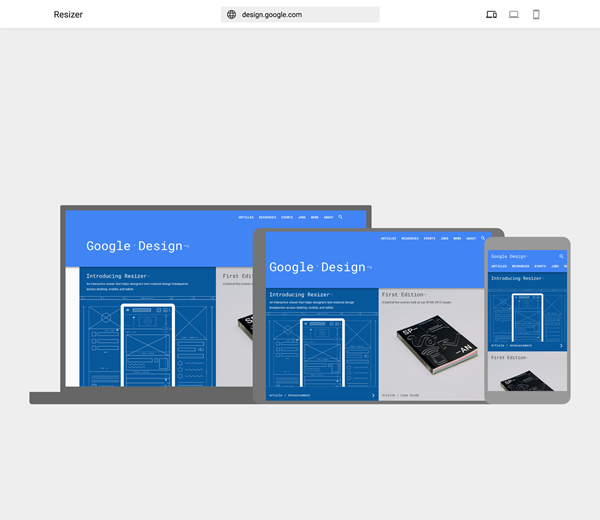Click the SPAN book image in phone preview
This screenshot has height=520, width=600.
tap(527, 380)
